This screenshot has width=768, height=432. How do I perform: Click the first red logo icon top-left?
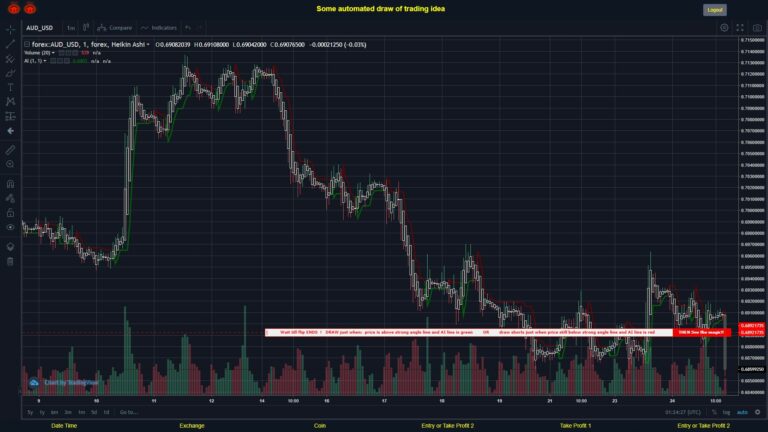pyautogui.click(x=14, y=8)
